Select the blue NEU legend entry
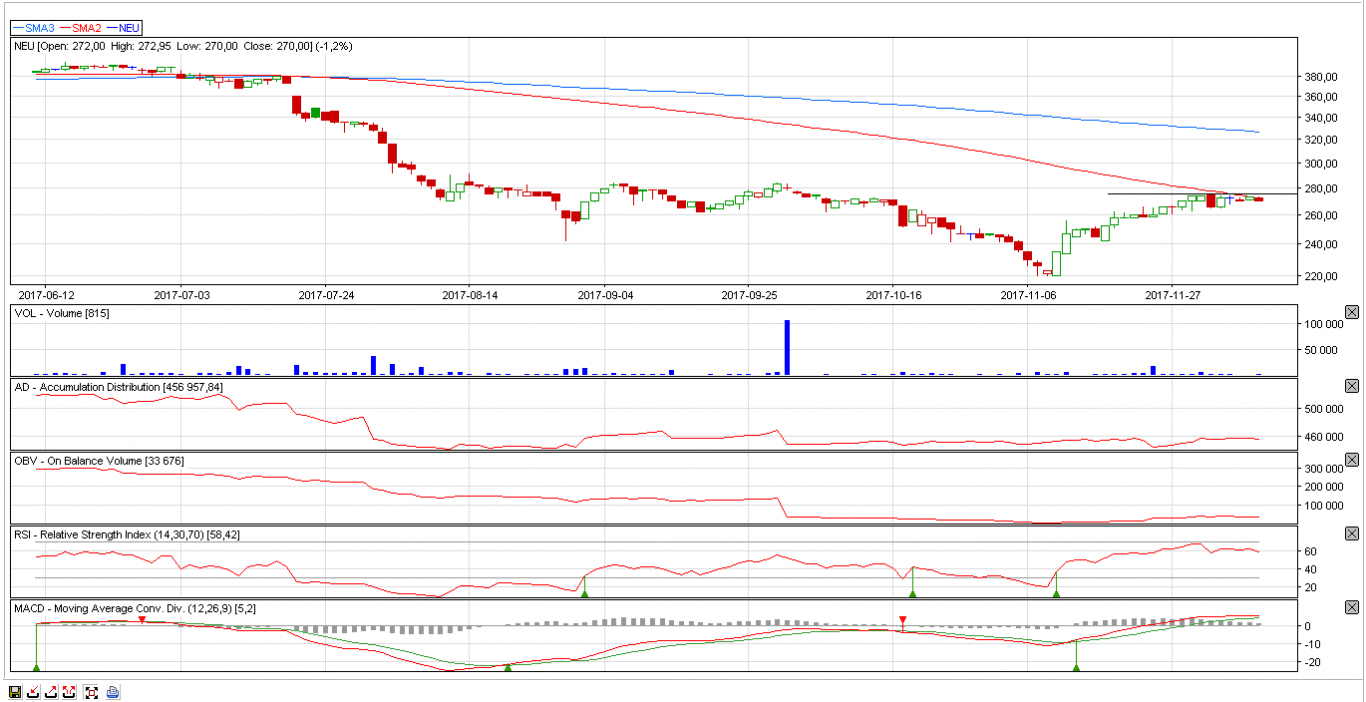The width and height of the screenshot is (1366, 702). tap(123, 28)
